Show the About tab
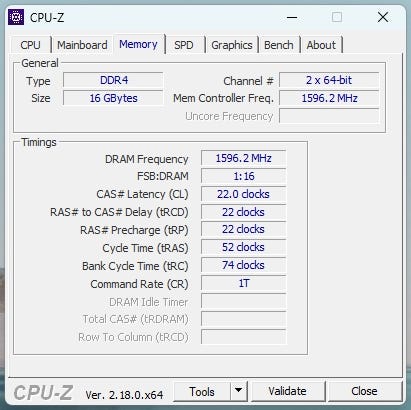The height and width of the screenshot is (410, 411). coord(321,45)
